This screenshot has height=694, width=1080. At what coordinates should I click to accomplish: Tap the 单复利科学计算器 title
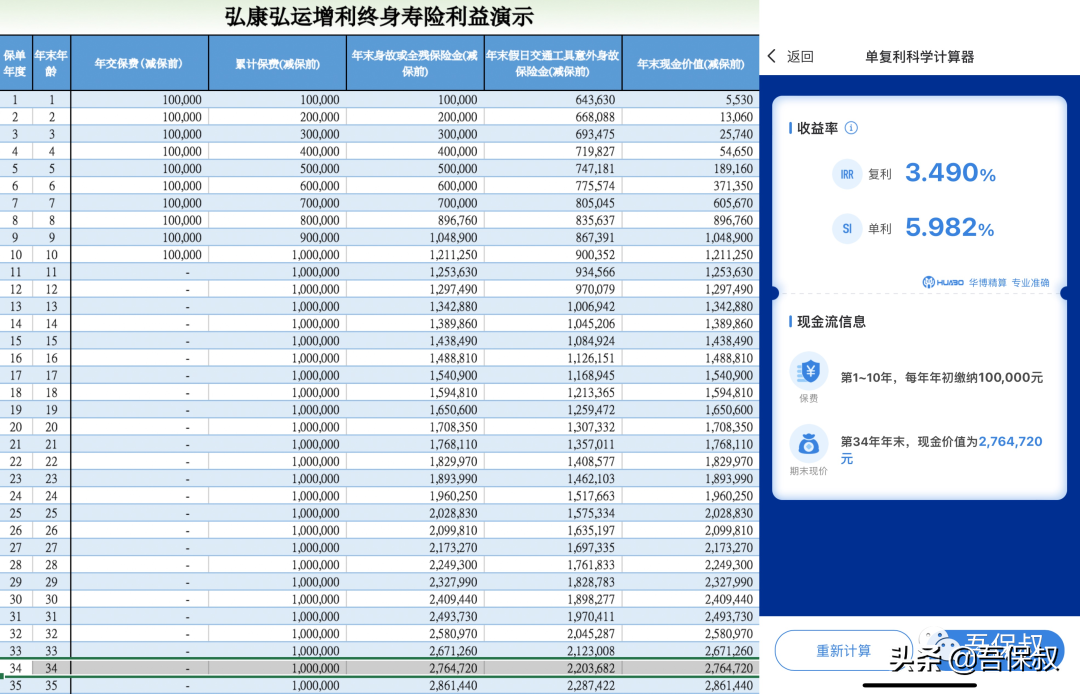click(x=920, y=56)
